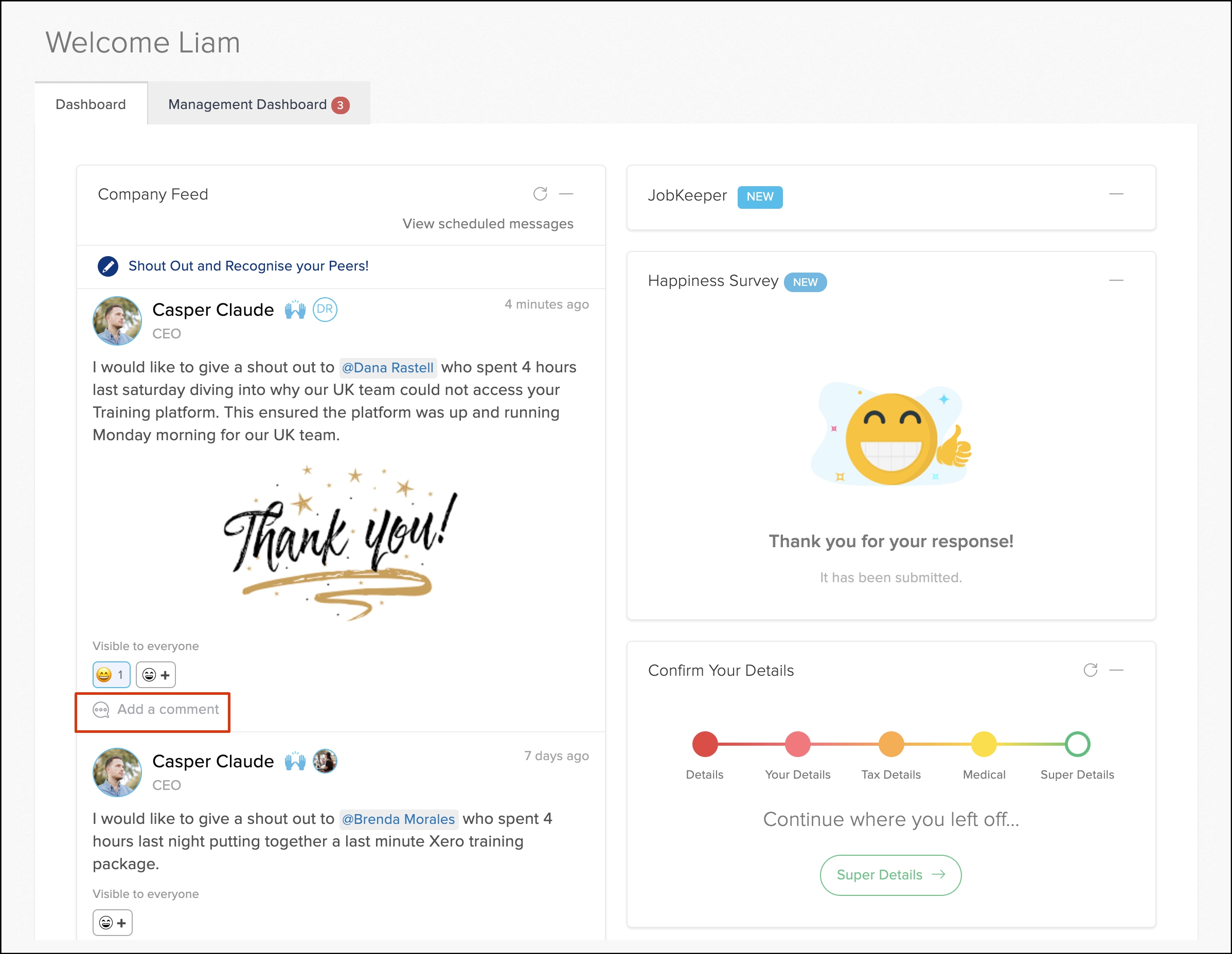Screen dimensions: 1232x954
Task: Refresh the Confirm Your Details widget
Action: [1090, 670]
